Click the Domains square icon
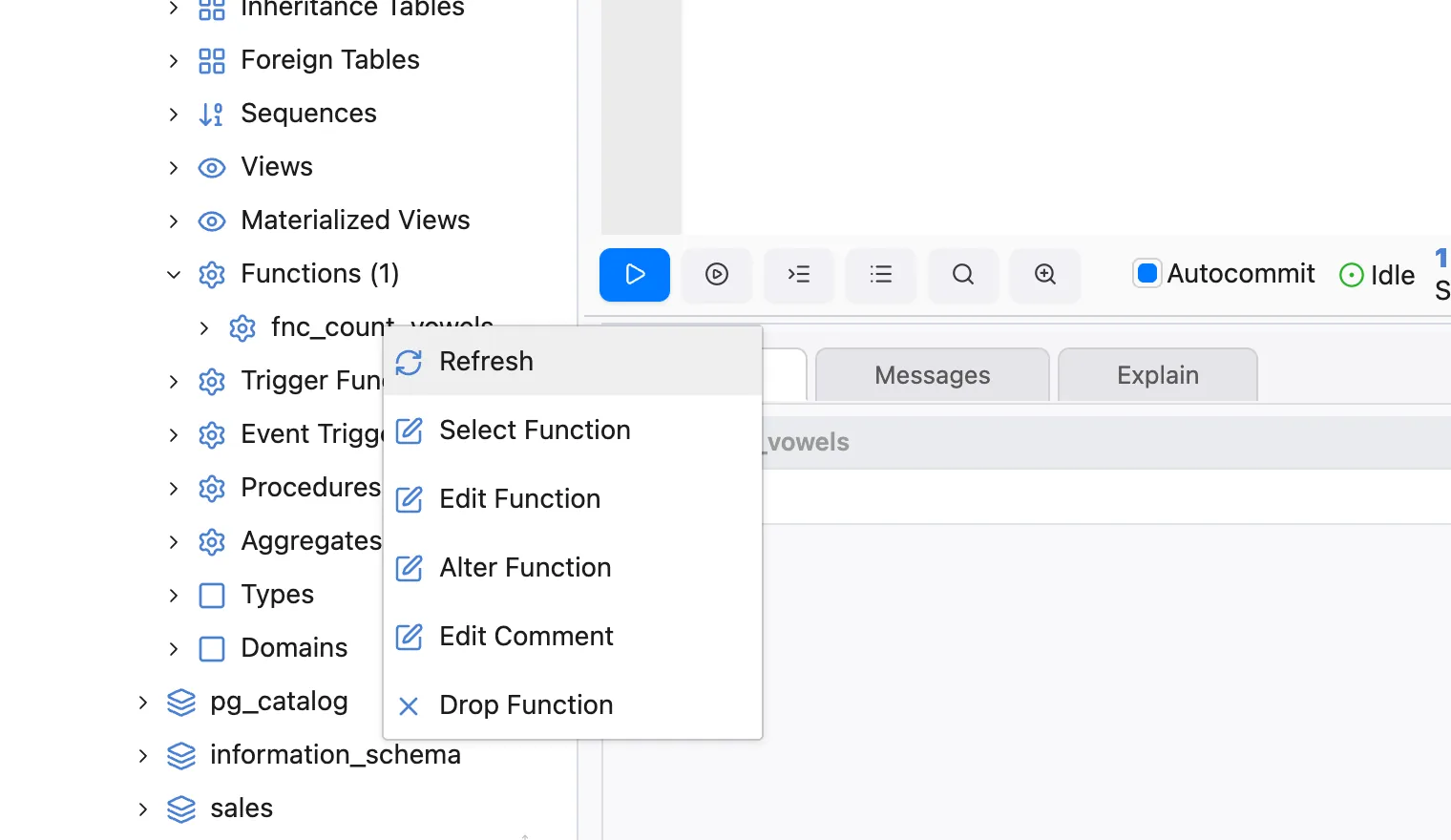1451x840 pixels. (x=211, y=649)
